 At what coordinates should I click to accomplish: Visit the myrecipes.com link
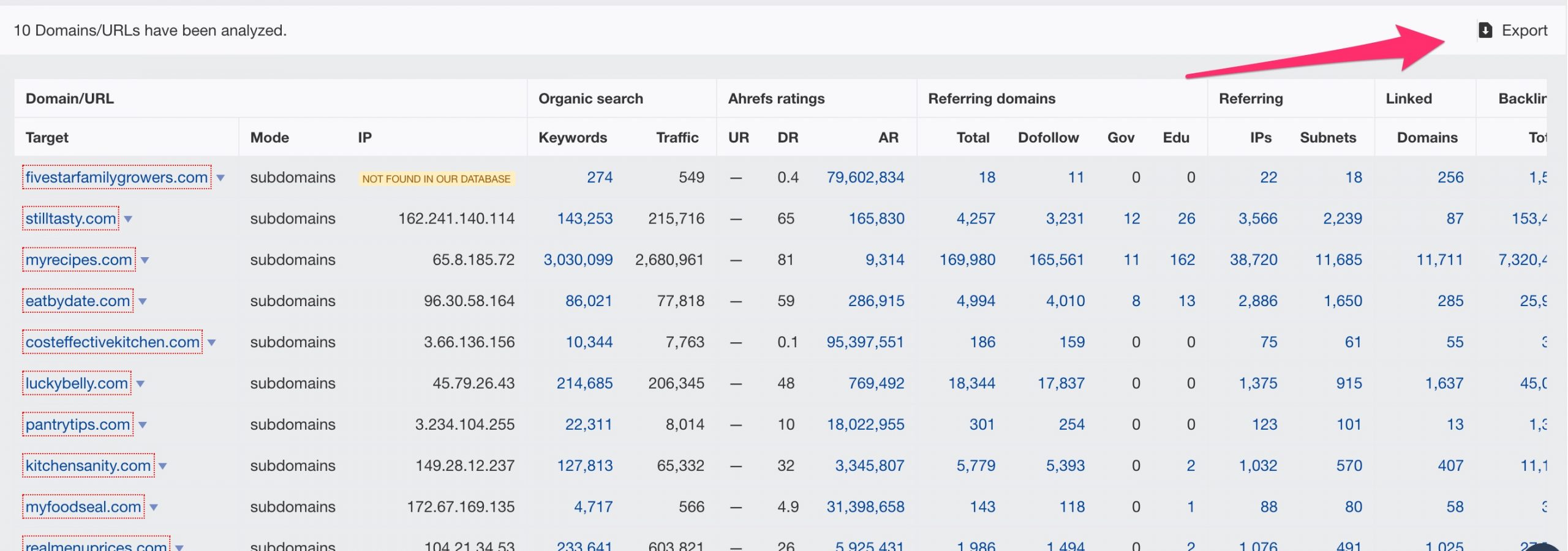click(x=78, y=260)
